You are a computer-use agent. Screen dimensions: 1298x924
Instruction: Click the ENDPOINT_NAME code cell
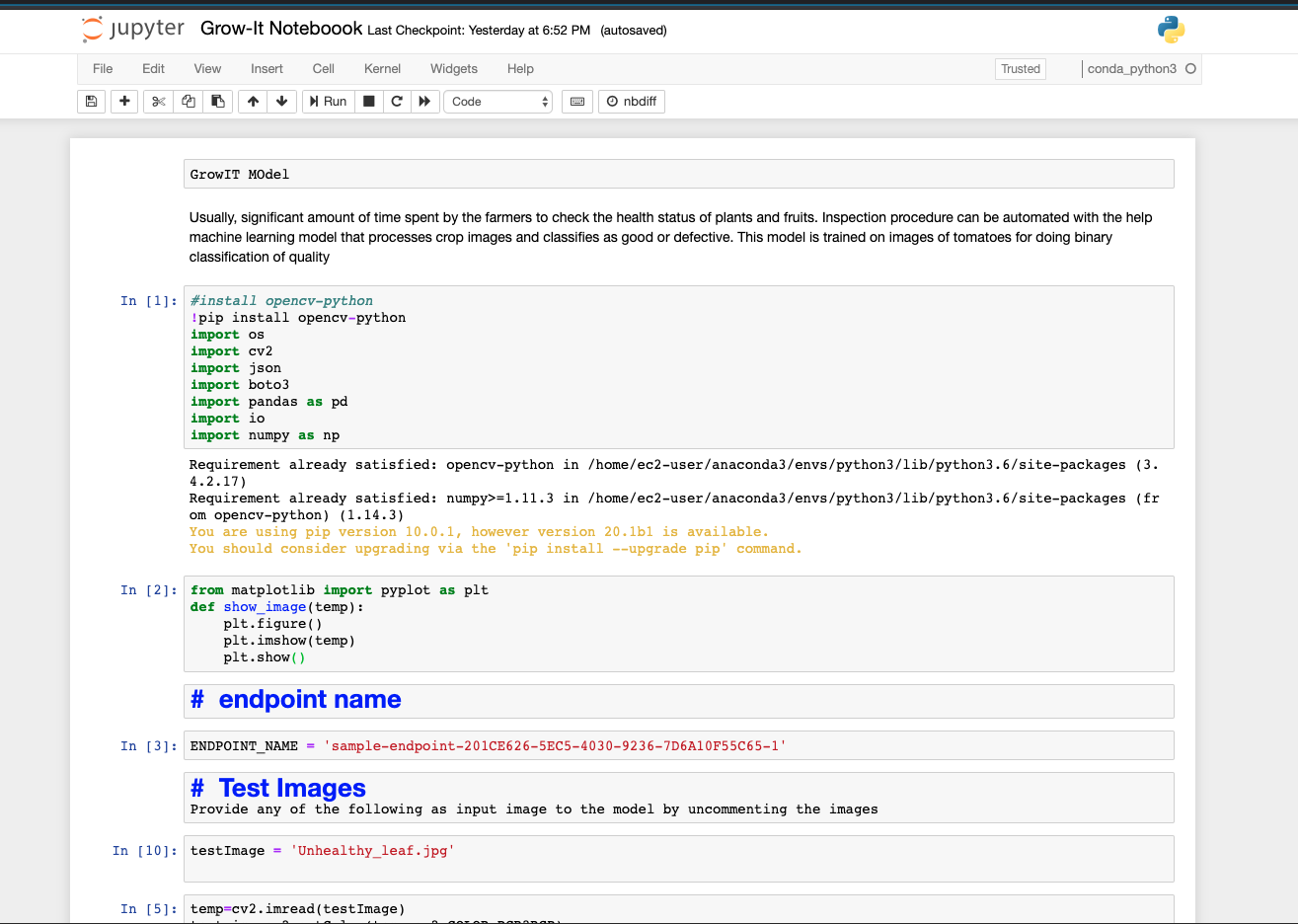click(x=679, y=745)
